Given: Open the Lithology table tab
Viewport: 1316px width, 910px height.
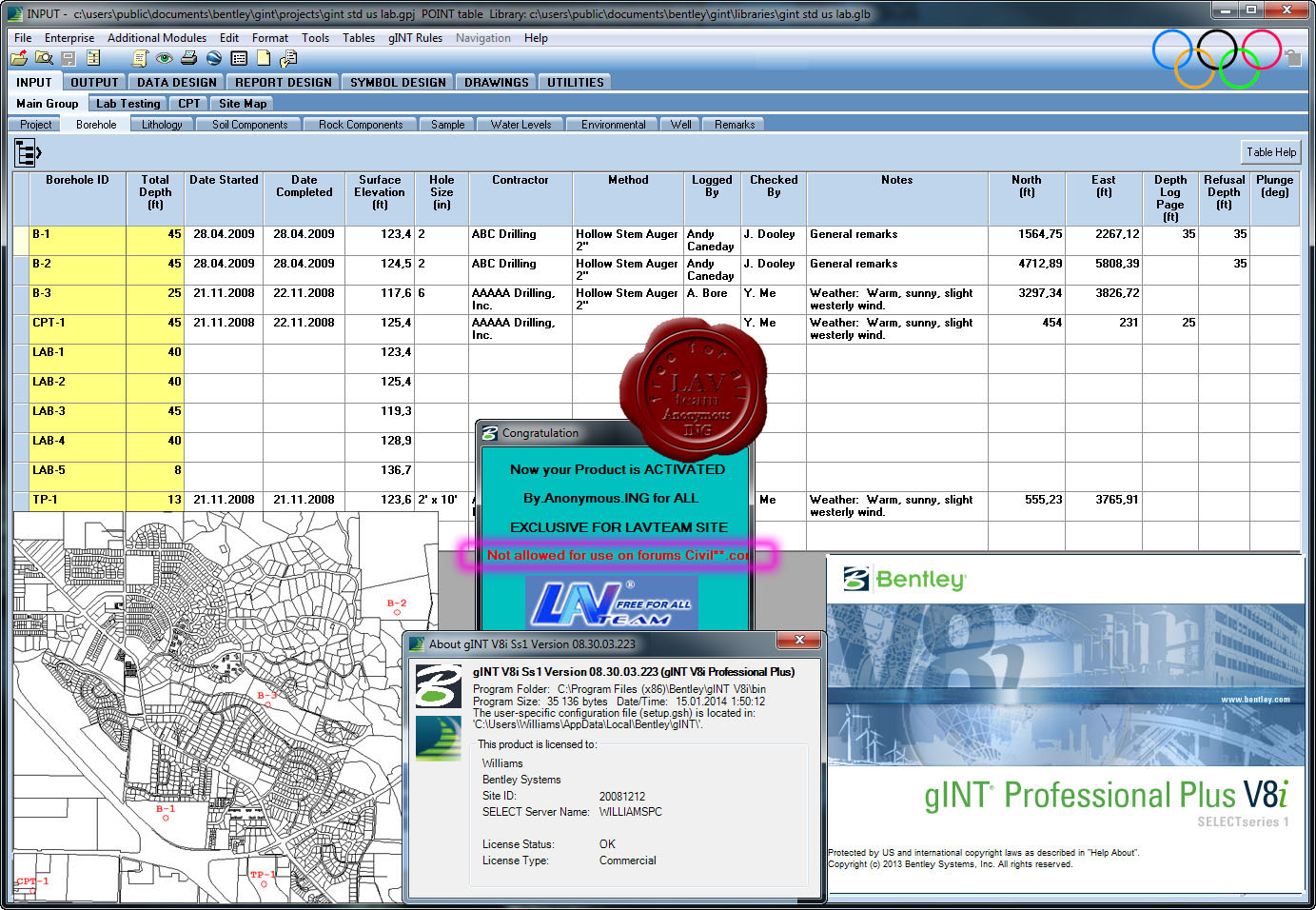Looking at the screenshot, I should [x=162, y=125].
